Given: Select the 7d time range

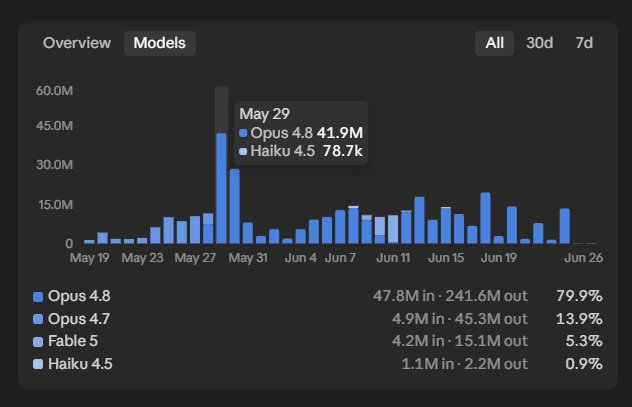Looking at the screenshot, I should [x=584, y=43].
